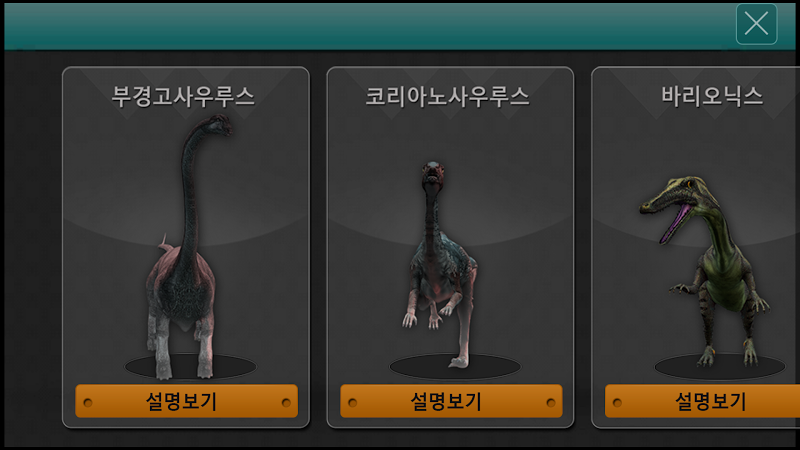Click left rivet on 부경고사우루스 설명보기 button
The image size is (800, 450).
tap(88, 403)
